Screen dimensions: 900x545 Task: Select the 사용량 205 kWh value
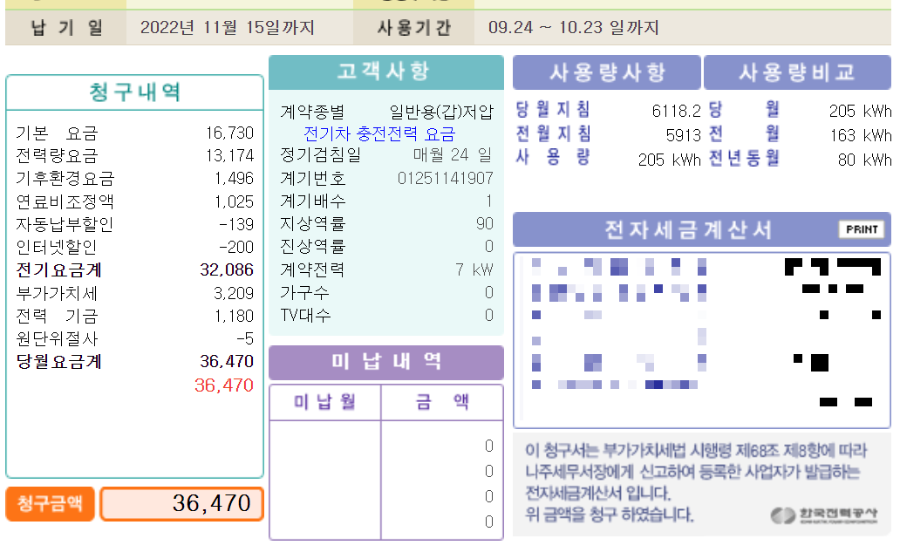(x=669, y=159)
